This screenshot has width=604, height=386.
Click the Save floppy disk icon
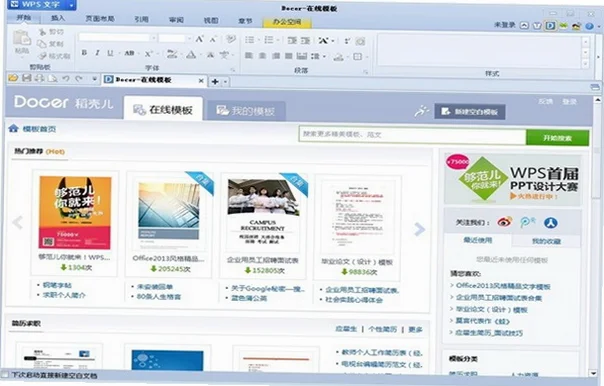coord(26,78)
